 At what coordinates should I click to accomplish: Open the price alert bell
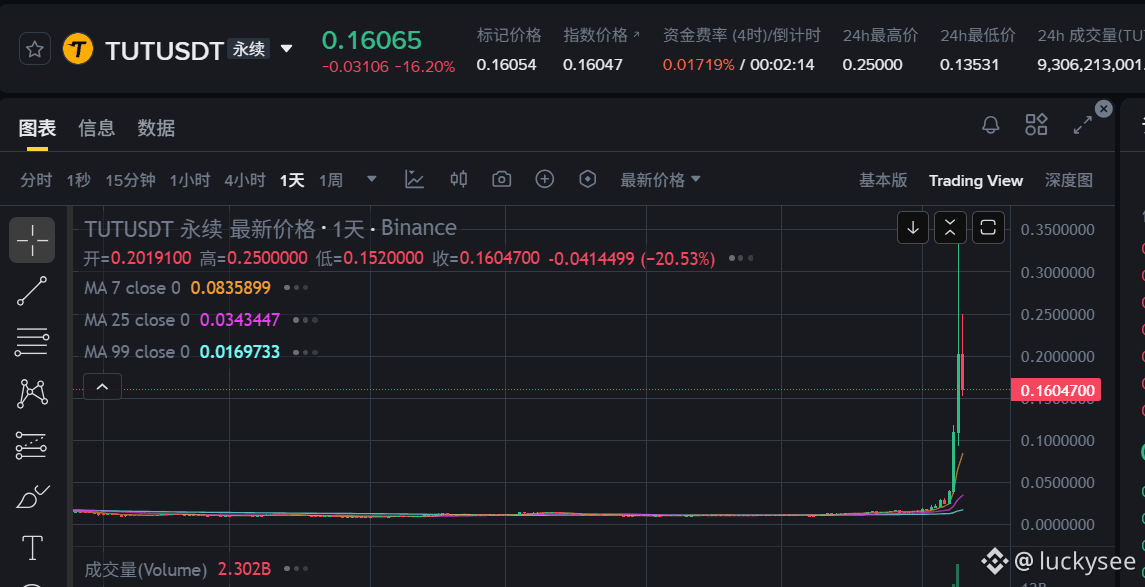click(x=991, y=125)
